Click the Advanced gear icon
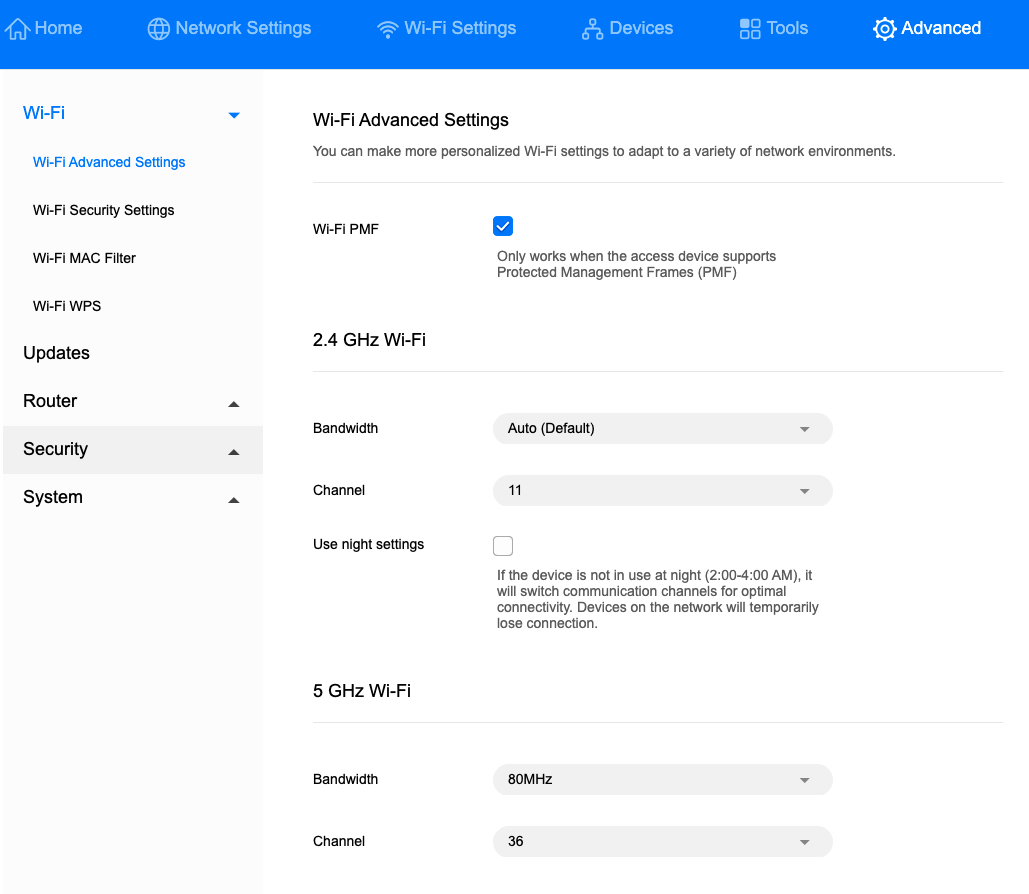 [x=884, y=29]
